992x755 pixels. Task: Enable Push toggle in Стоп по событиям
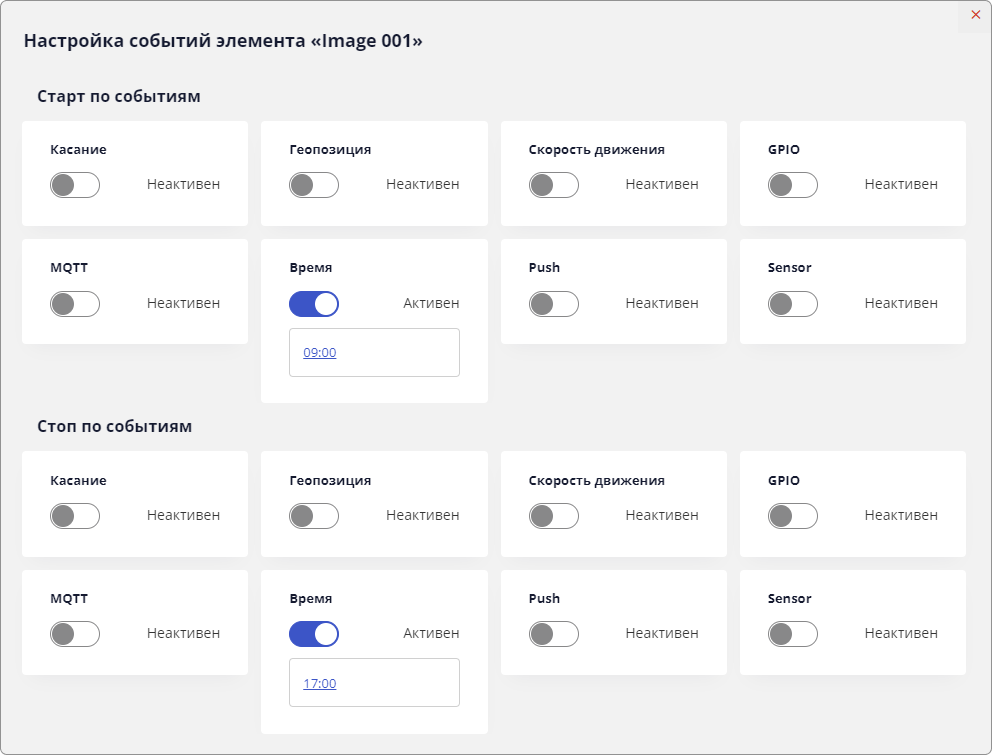tap(554, 634)
